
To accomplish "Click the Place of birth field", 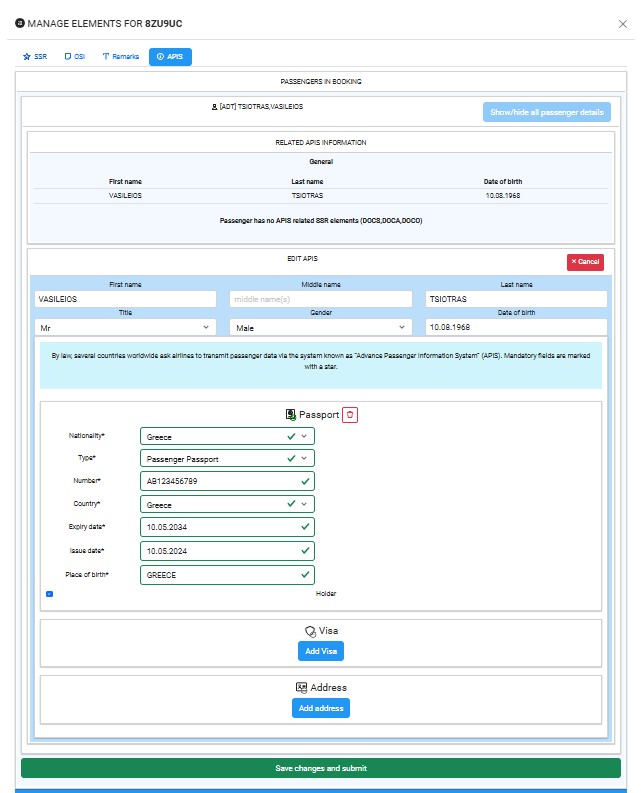I will (x=227, y=575).
